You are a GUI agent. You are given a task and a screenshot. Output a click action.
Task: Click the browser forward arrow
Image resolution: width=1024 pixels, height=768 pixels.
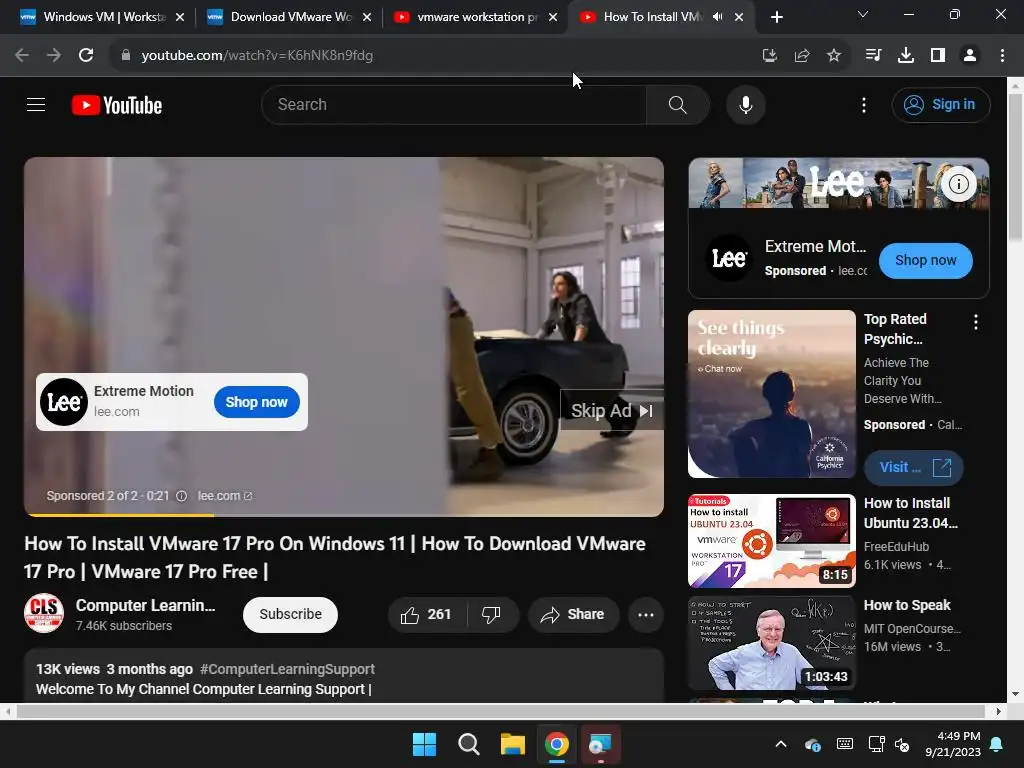pyautogui.click(x=54, y=56)
